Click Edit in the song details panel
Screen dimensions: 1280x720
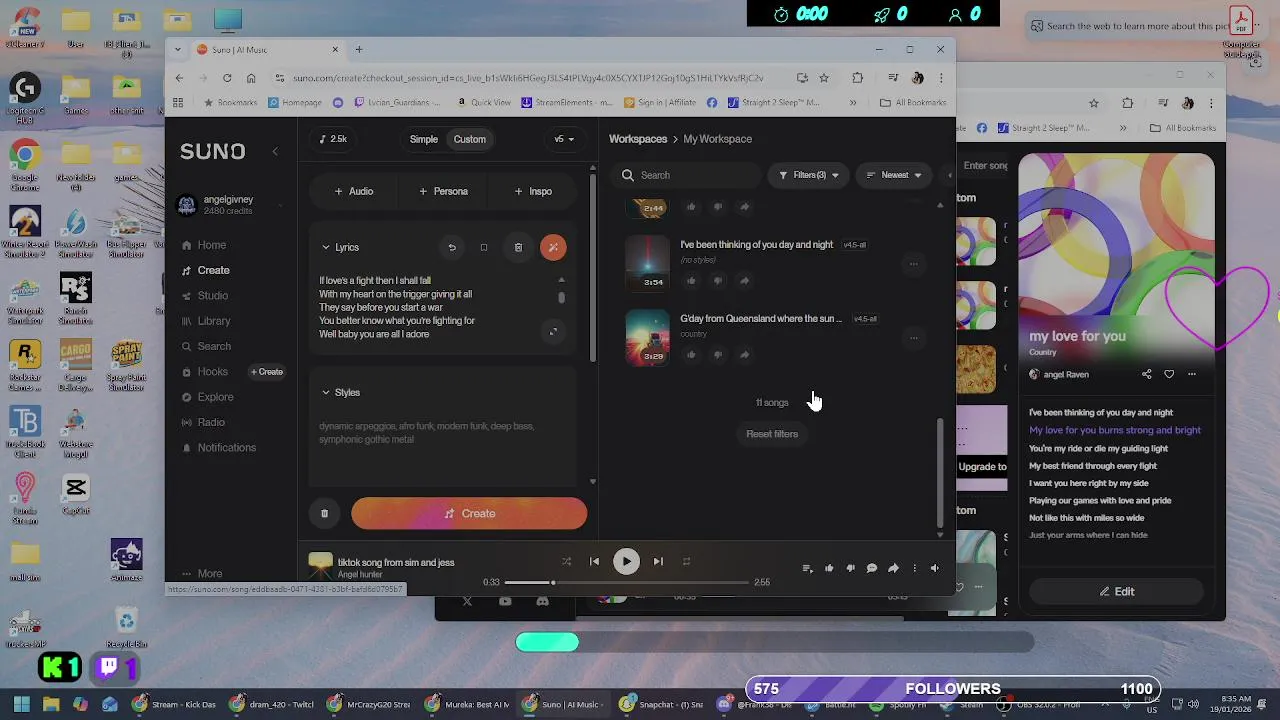point(1116,591)
